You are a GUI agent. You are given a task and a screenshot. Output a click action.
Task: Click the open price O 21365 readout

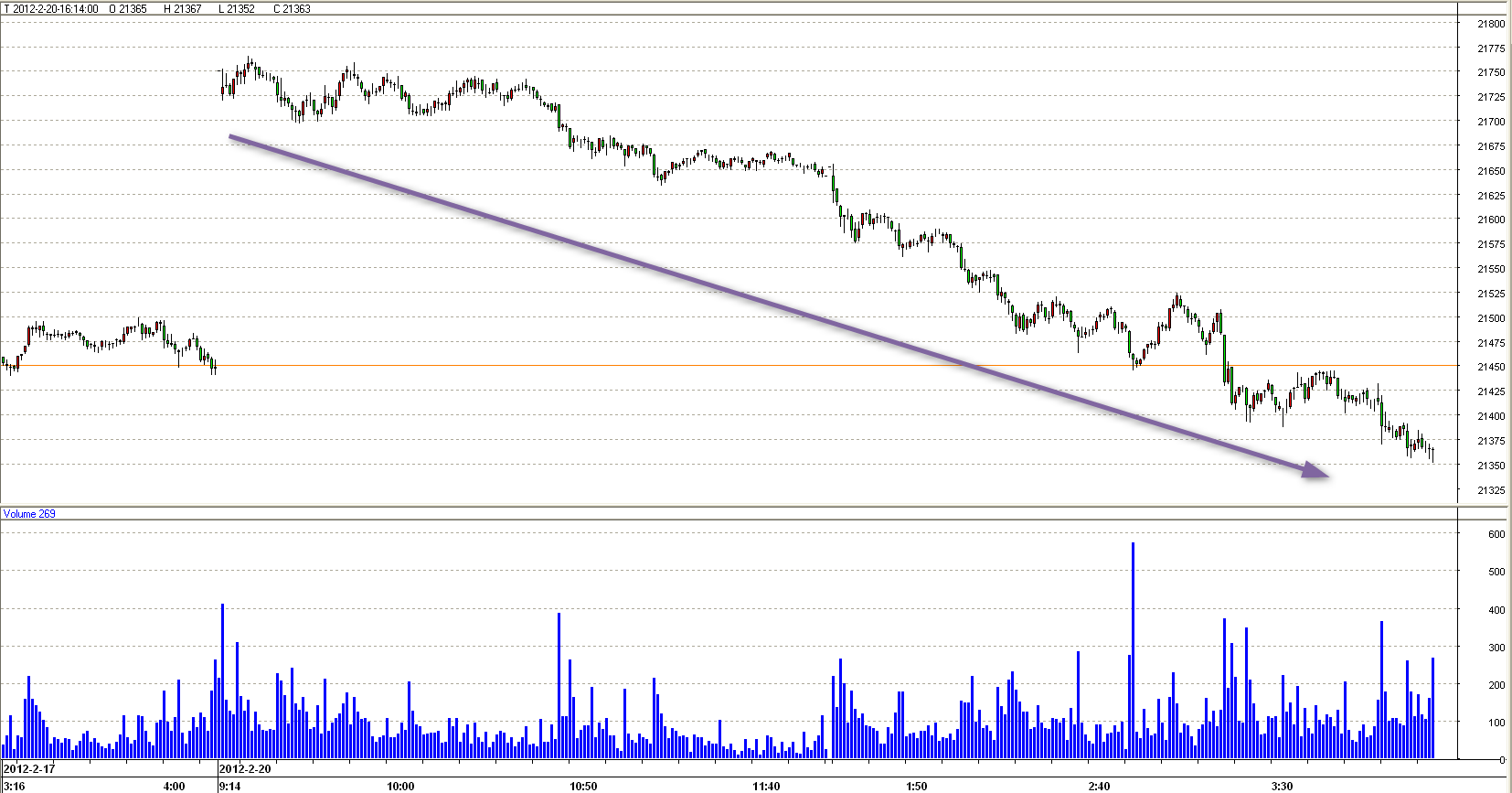point(128,9)
